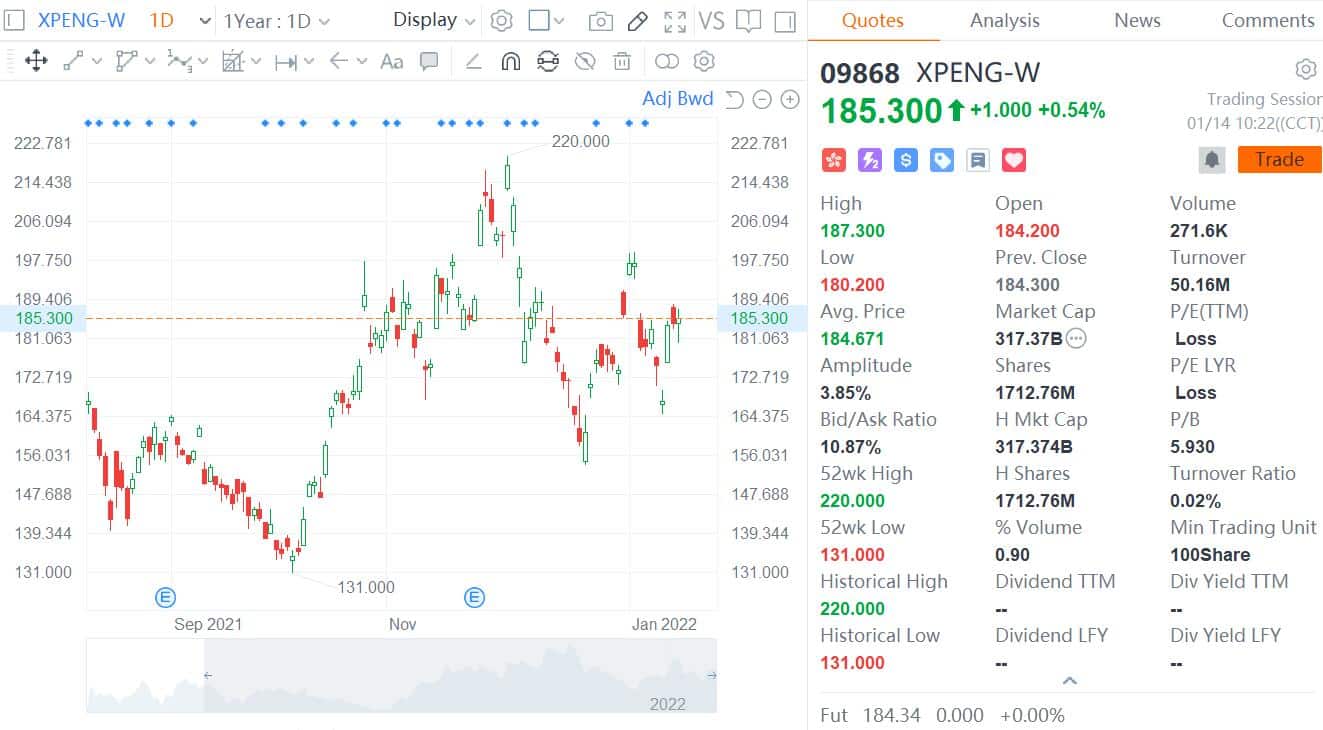
Task: Switch to the Analysis tab
Action: click(x=1004, y=19)
